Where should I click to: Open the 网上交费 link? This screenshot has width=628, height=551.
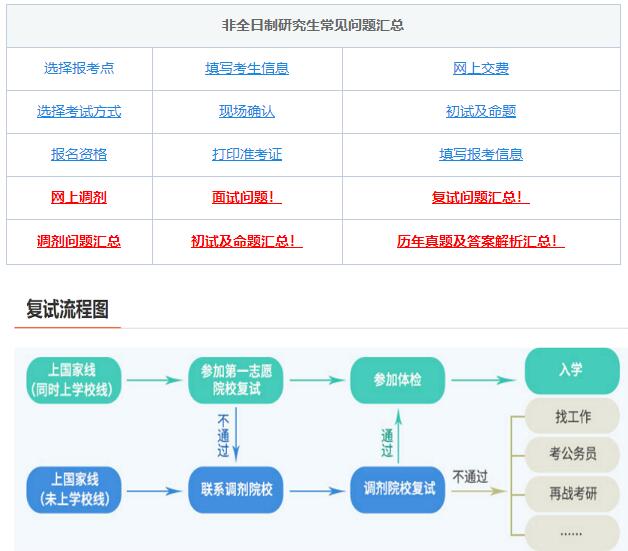481,68
